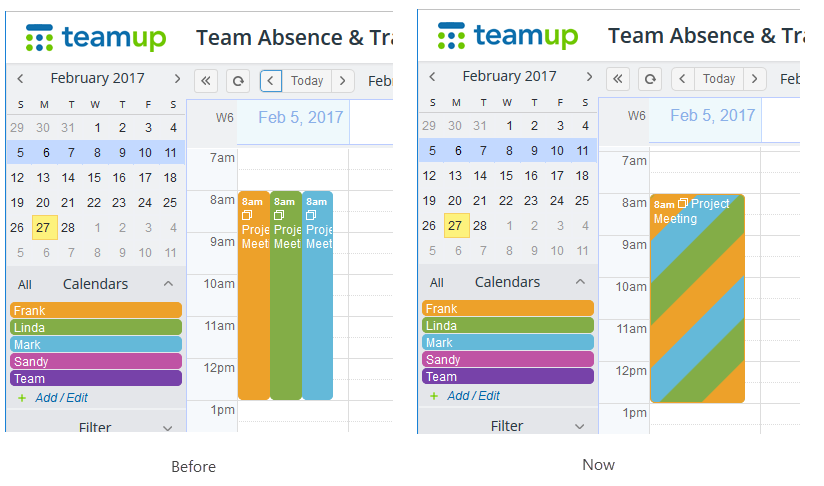Screen dimensions: 824x486
Task: Go to previous week in Before toolbar
Action: pos(271,81)
